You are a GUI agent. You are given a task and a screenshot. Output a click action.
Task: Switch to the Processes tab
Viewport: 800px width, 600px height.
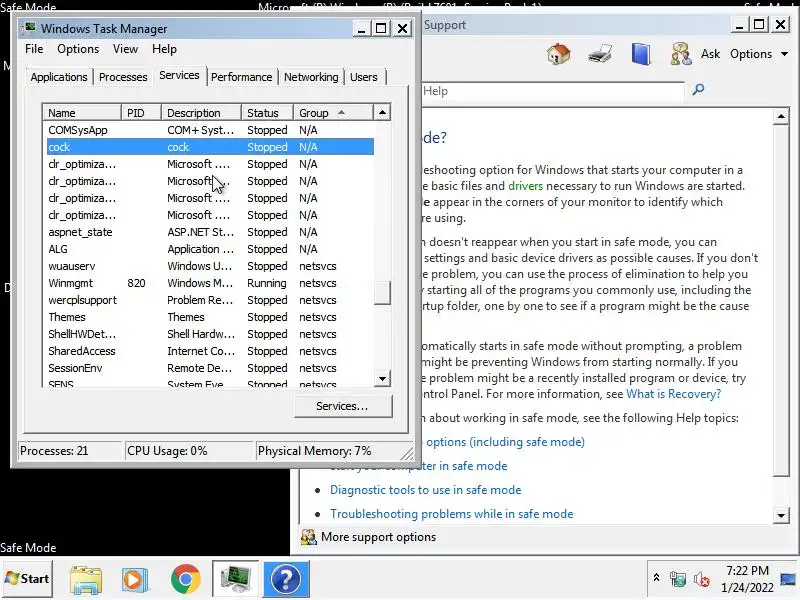click(x=123, y=77)
